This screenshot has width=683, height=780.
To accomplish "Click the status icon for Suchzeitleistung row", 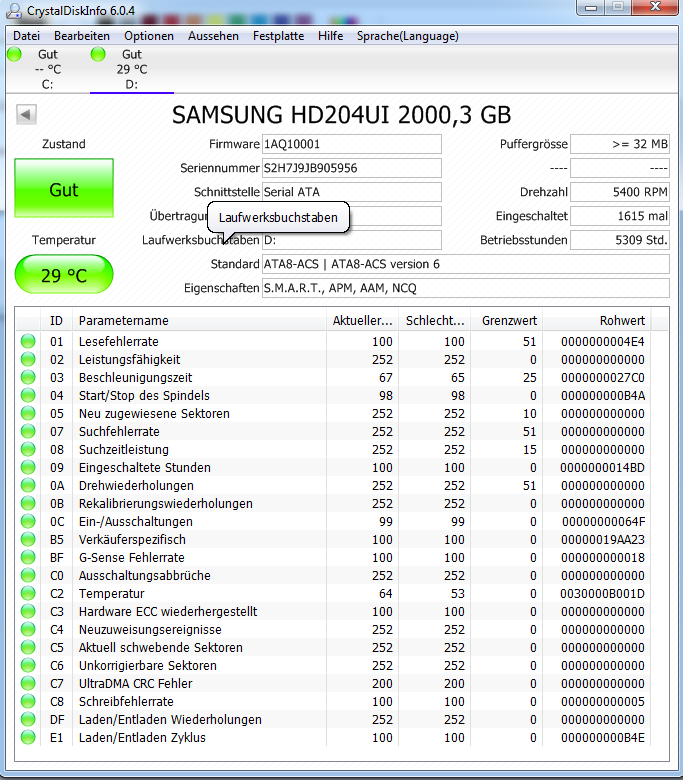I will click(28, 449).
